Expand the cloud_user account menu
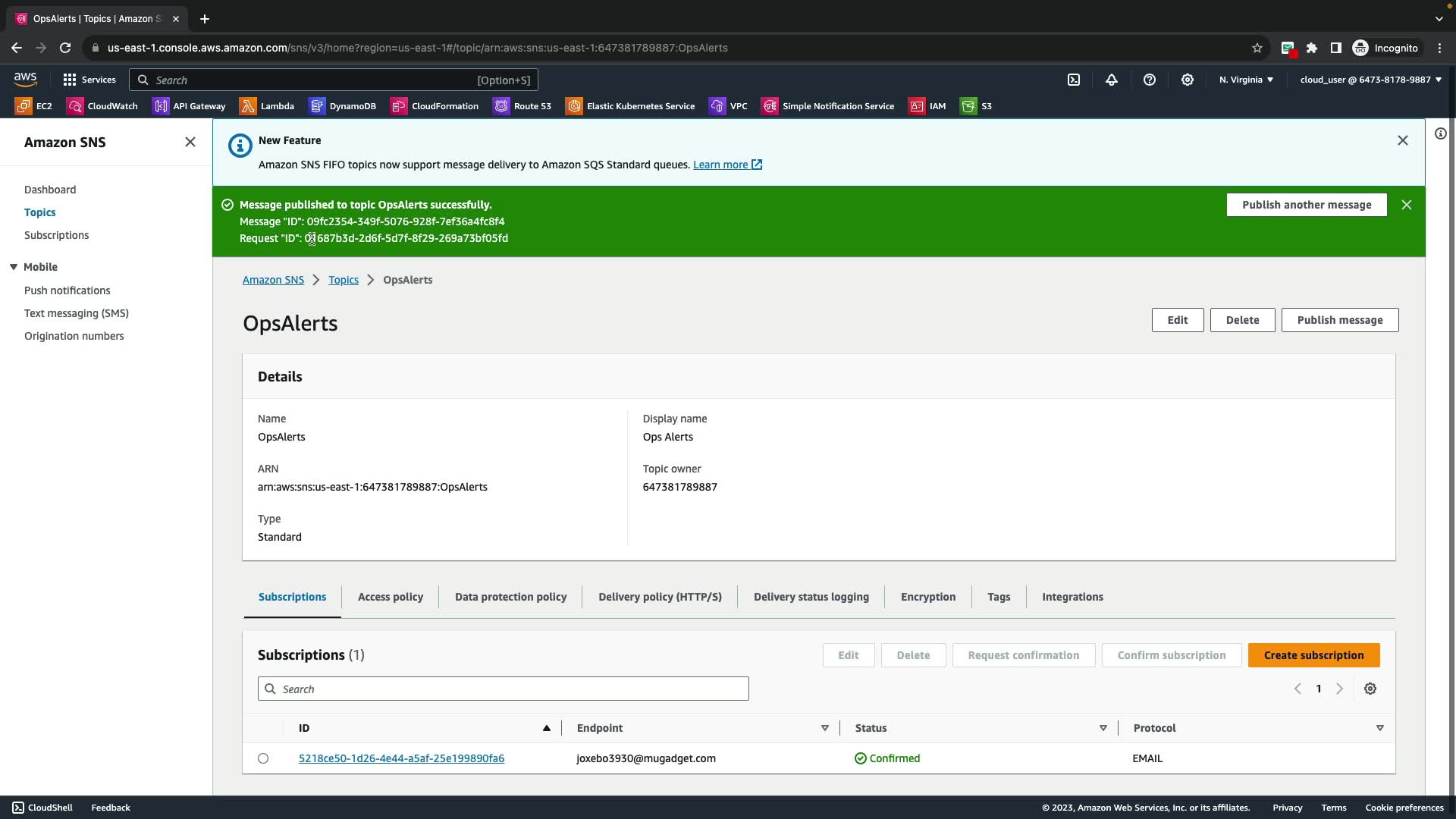1456x819 pixels. coord(1370,80)
